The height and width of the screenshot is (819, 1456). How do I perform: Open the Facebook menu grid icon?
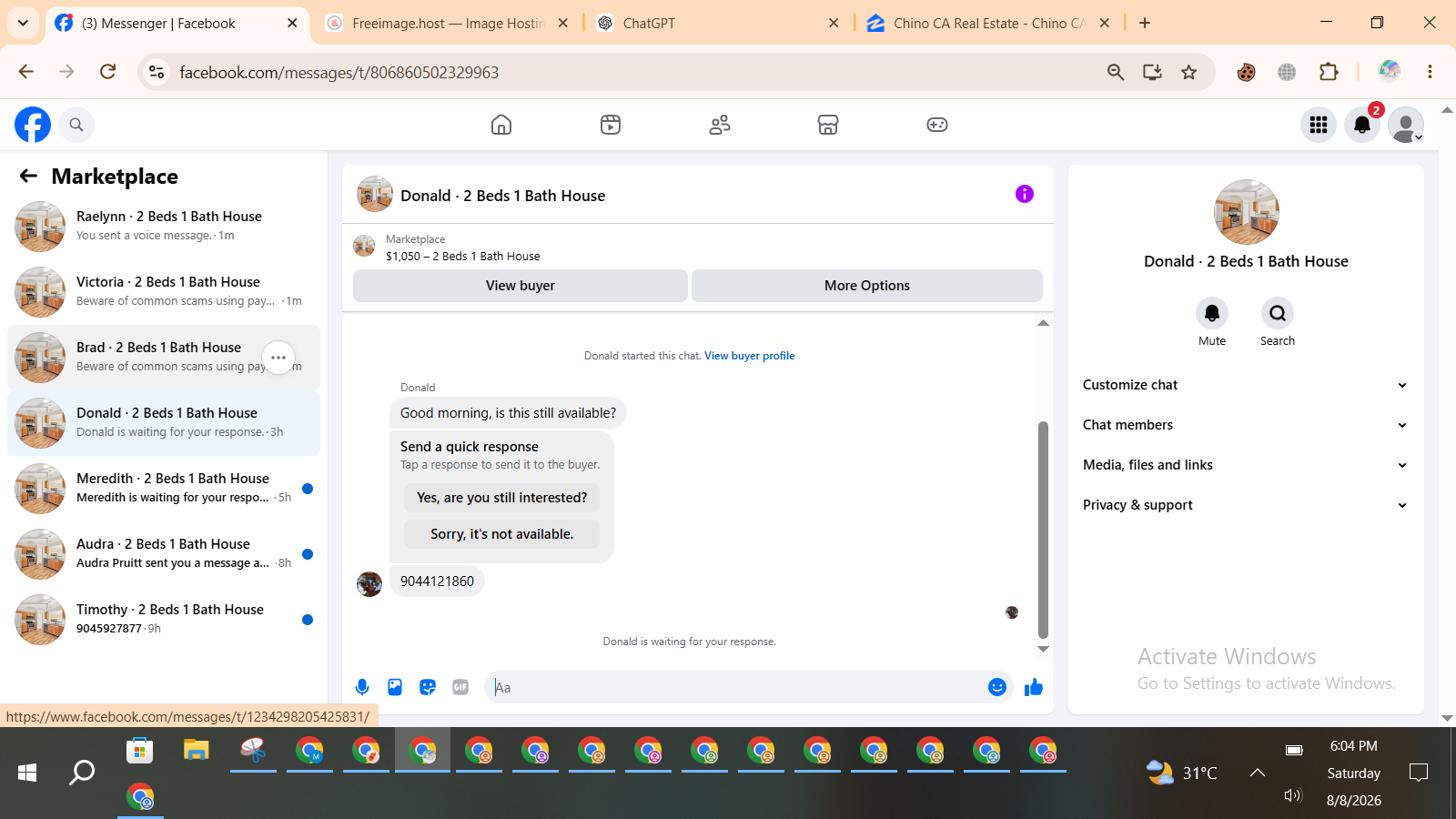1319,125
